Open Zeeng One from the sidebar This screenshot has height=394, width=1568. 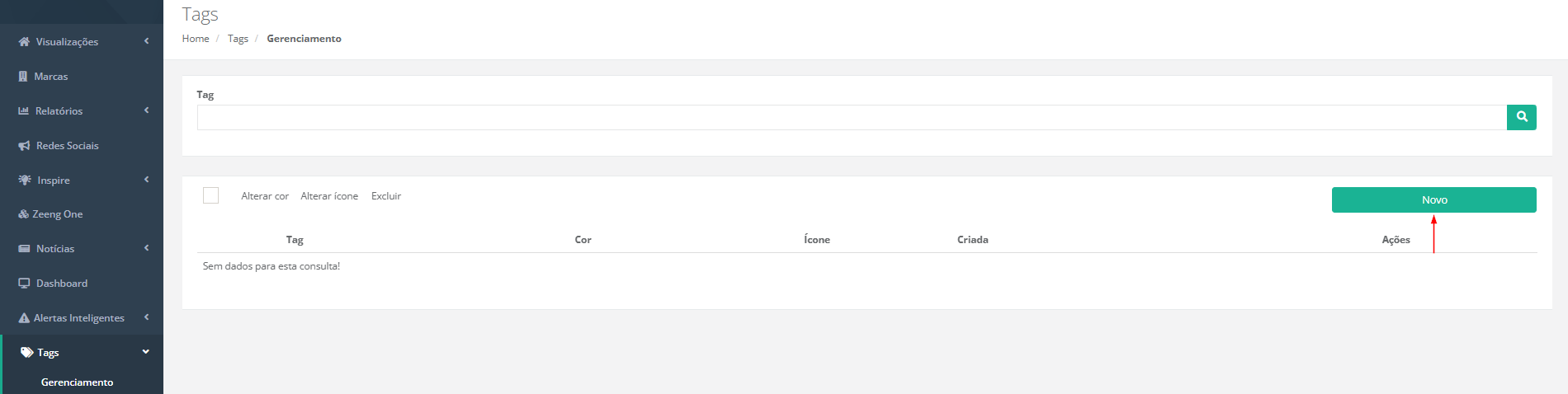[57, 214]
